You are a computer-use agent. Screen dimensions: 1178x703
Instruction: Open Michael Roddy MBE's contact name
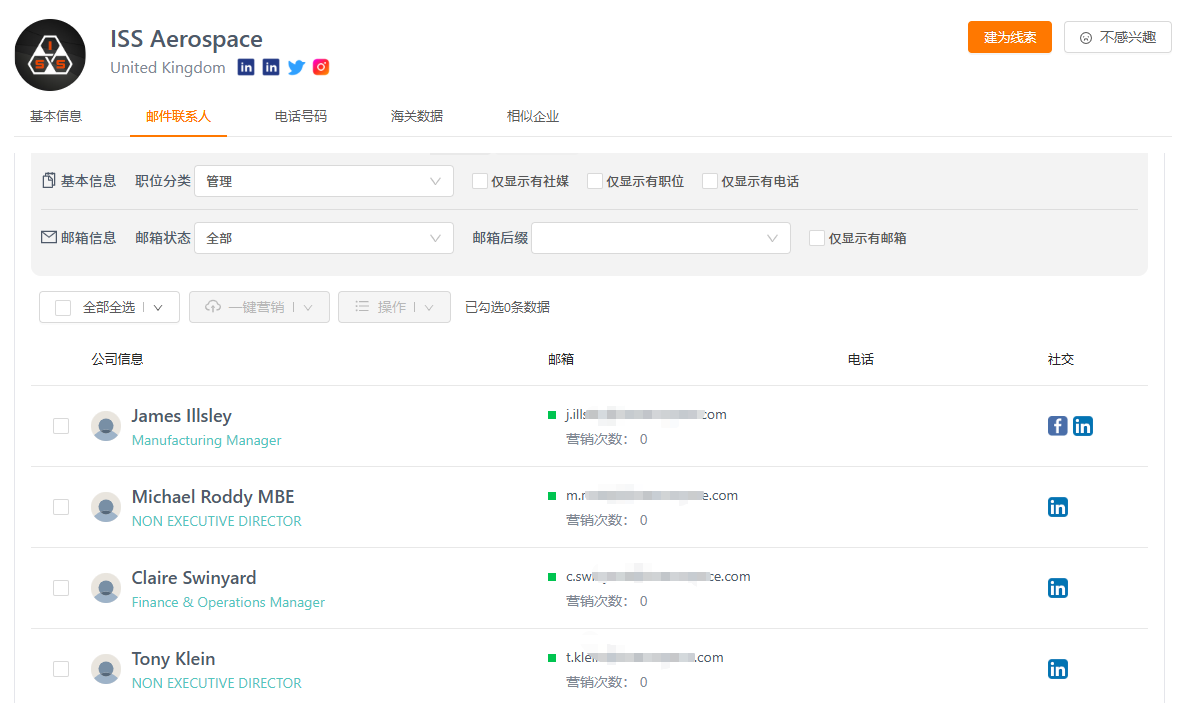(x=213, y=497)
